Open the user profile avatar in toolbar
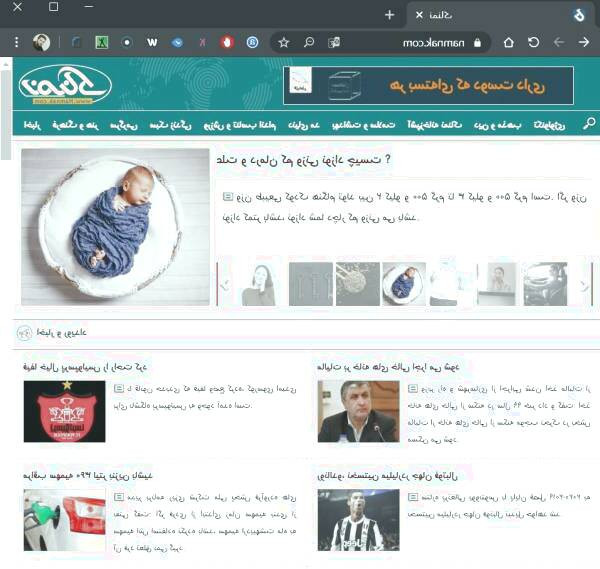This screenshot has width=600, height=569. pos(42,42)
